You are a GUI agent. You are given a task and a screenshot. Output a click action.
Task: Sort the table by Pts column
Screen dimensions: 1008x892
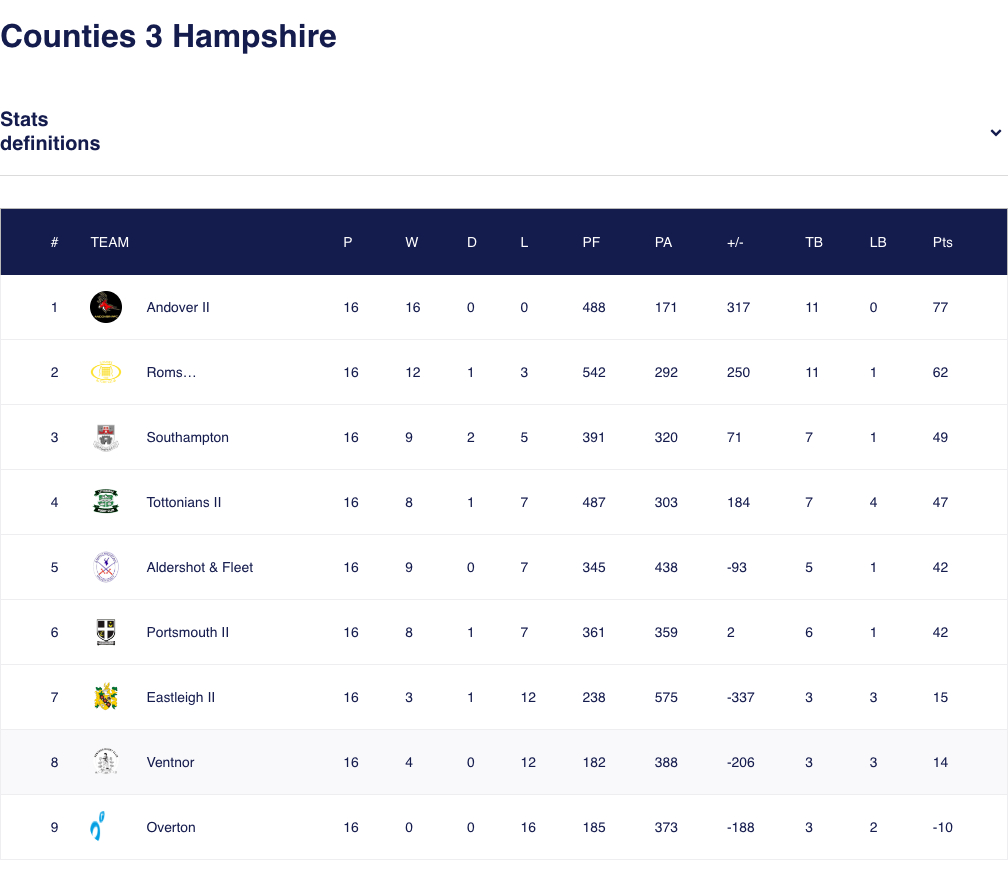coord(940,242)
